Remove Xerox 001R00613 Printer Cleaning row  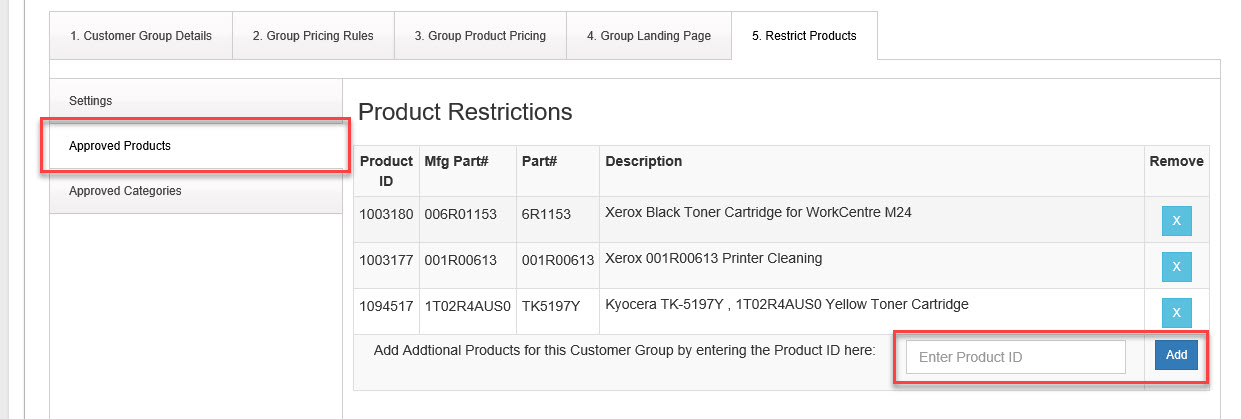coord(1176,266)
